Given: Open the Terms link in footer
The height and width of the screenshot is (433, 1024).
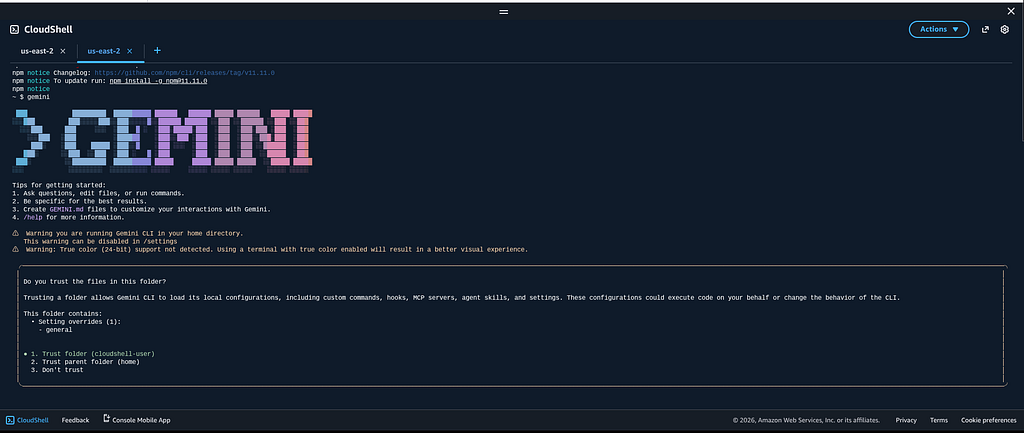Looking at the screenshot, I should (939, 420).
